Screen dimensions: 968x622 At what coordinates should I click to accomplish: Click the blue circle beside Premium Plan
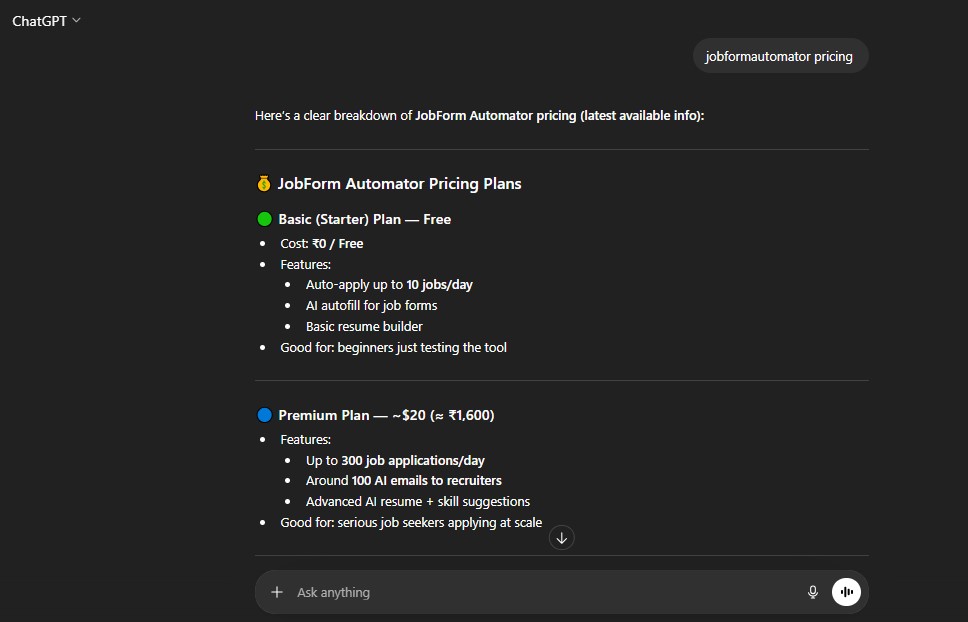263,415
